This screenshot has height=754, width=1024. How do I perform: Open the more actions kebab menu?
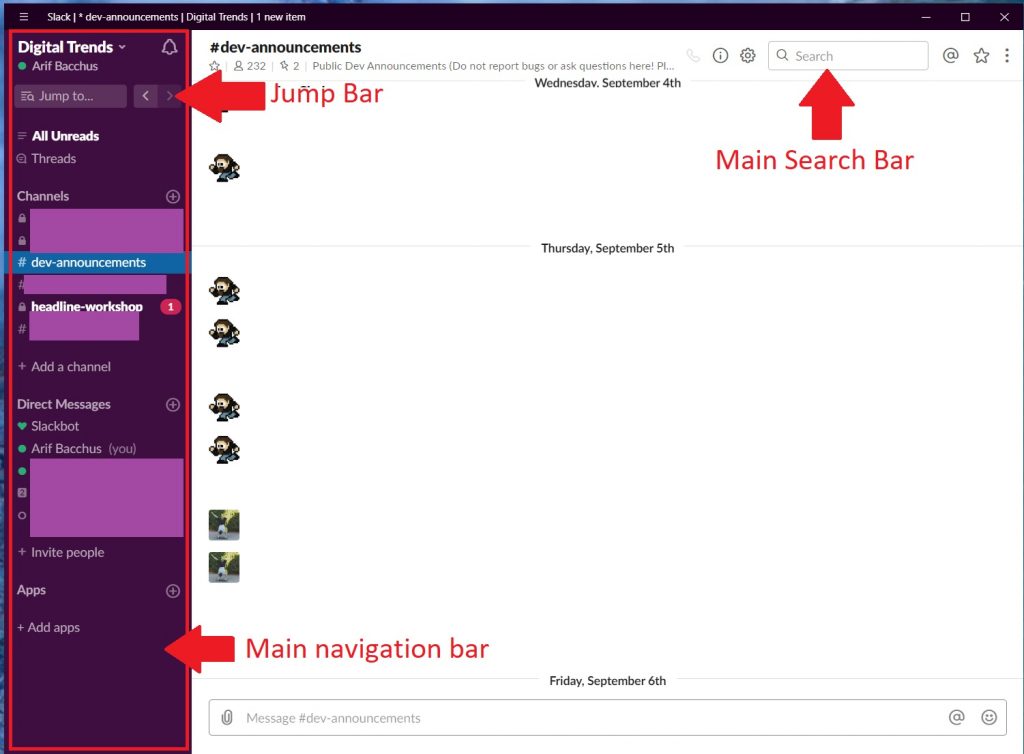pyautogui.click(x=1007, y=56)
